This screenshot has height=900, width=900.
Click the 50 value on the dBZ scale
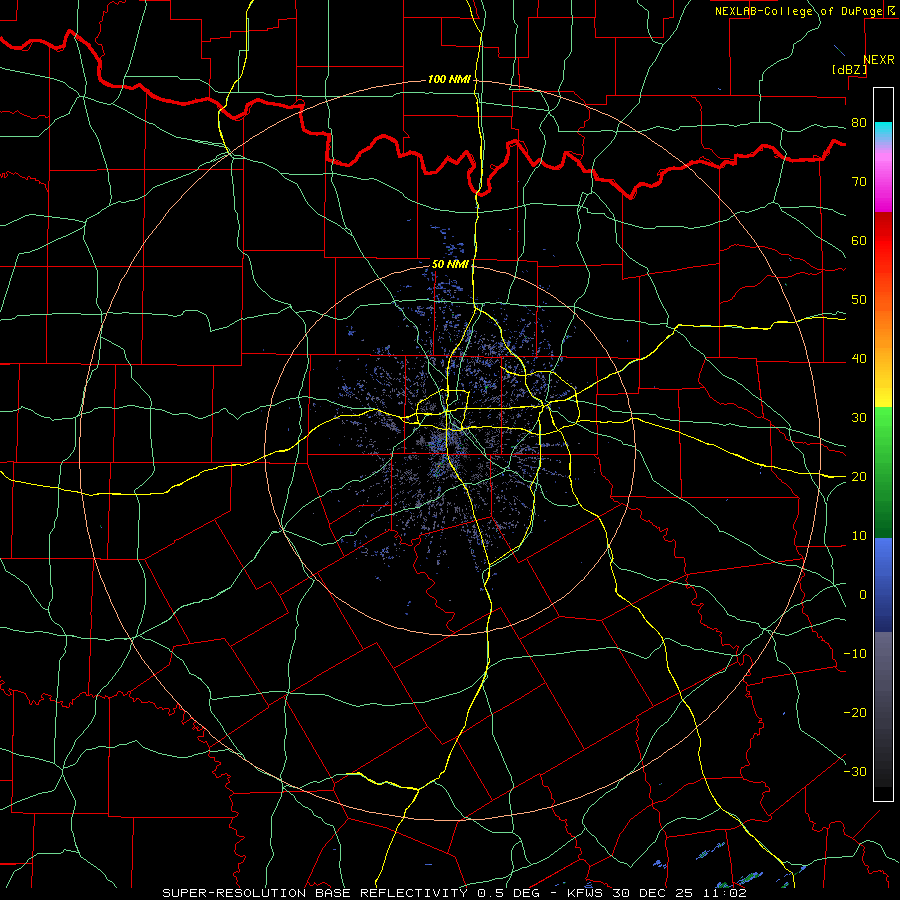tap(859, 300)
